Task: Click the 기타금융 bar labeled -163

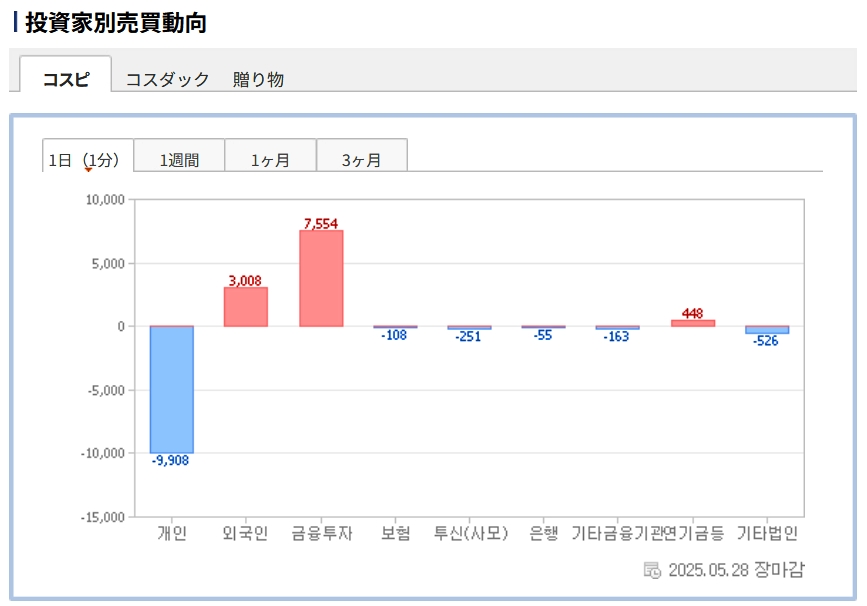Action: click(618, 328)
